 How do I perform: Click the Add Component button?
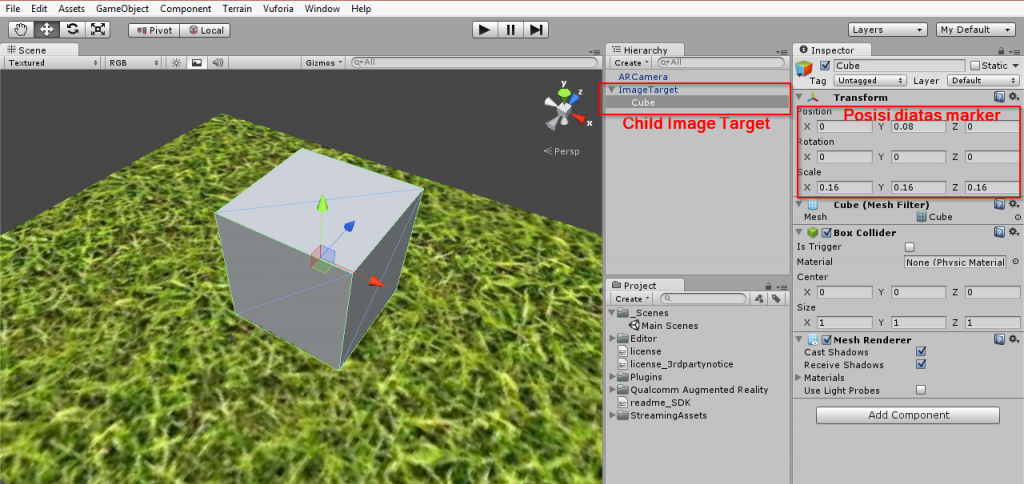point(907,415)
